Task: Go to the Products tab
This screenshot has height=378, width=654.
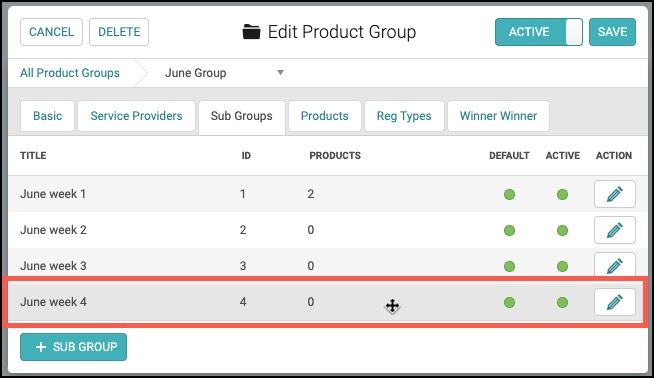Action: point(324,116)
